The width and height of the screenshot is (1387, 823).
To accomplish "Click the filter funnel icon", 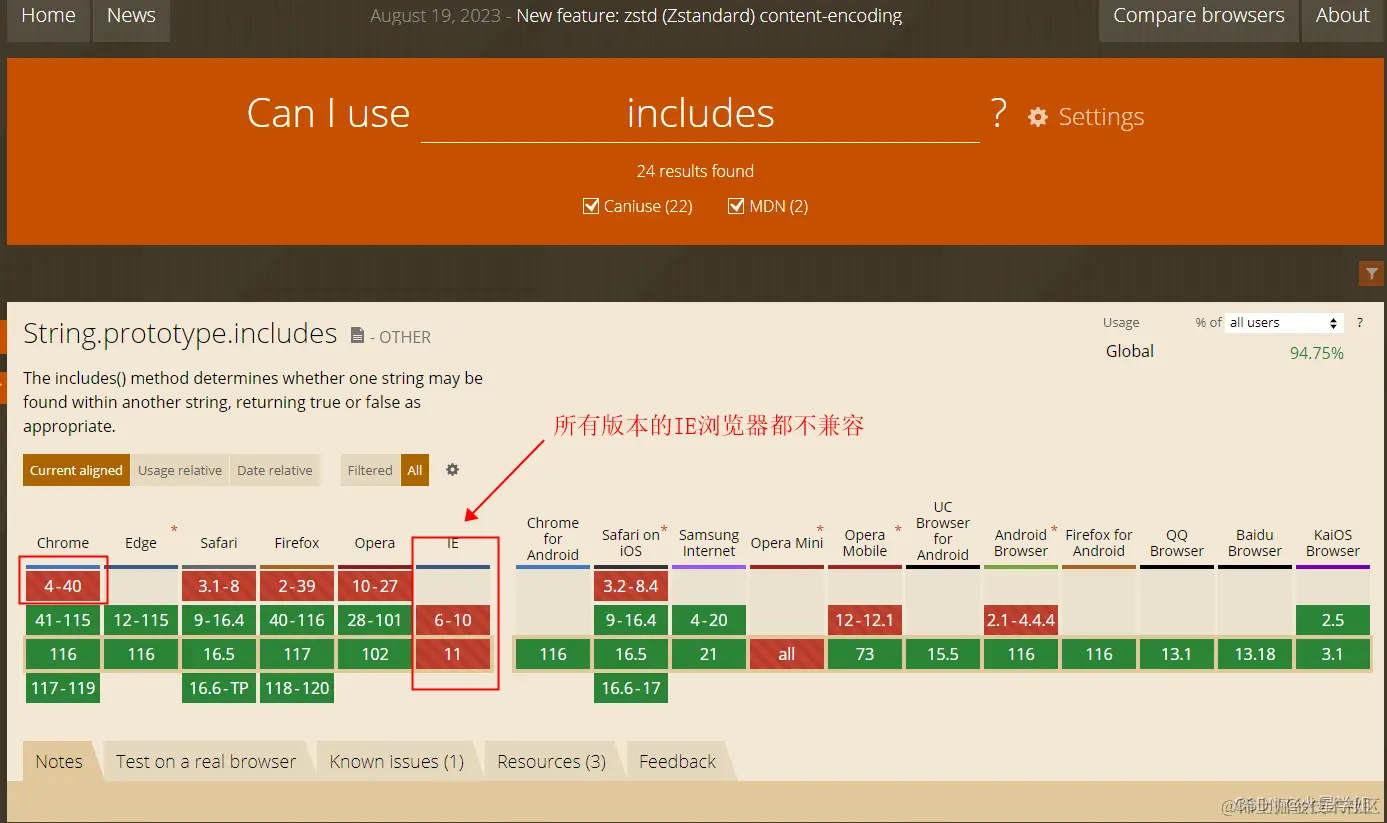I will (x=1371, y=273).
